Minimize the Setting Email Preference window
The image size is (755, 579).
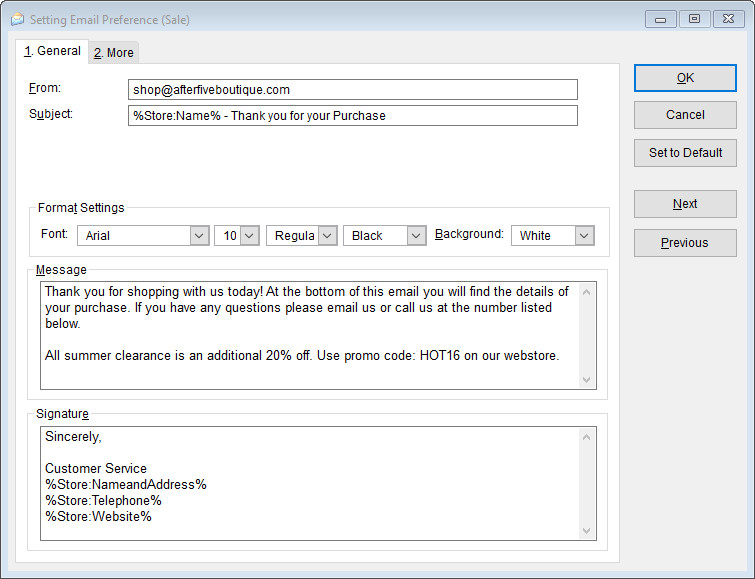coord(660,19)
